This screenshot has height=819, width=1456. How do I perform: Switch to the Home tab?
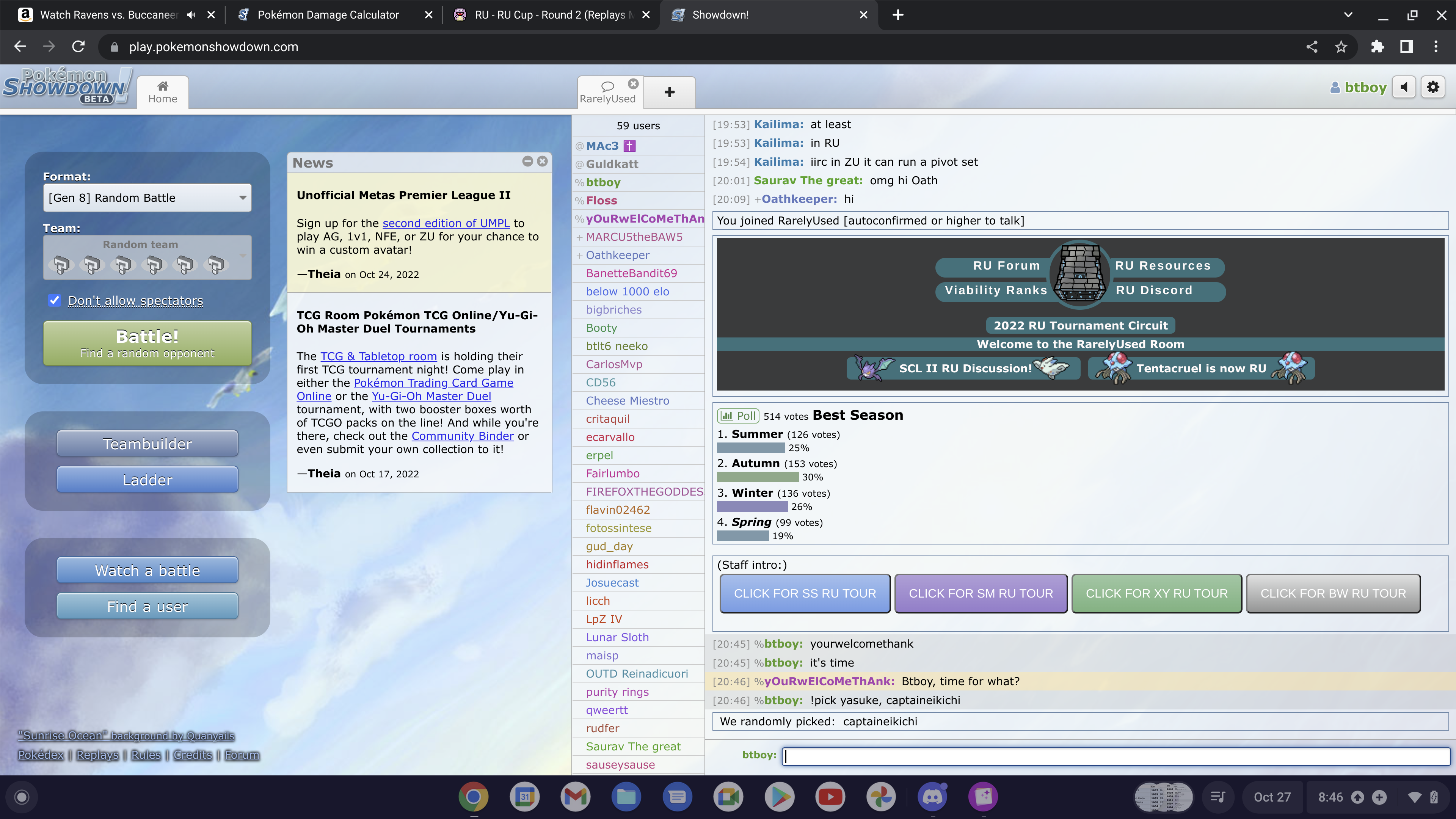click(x=163, y=92)
